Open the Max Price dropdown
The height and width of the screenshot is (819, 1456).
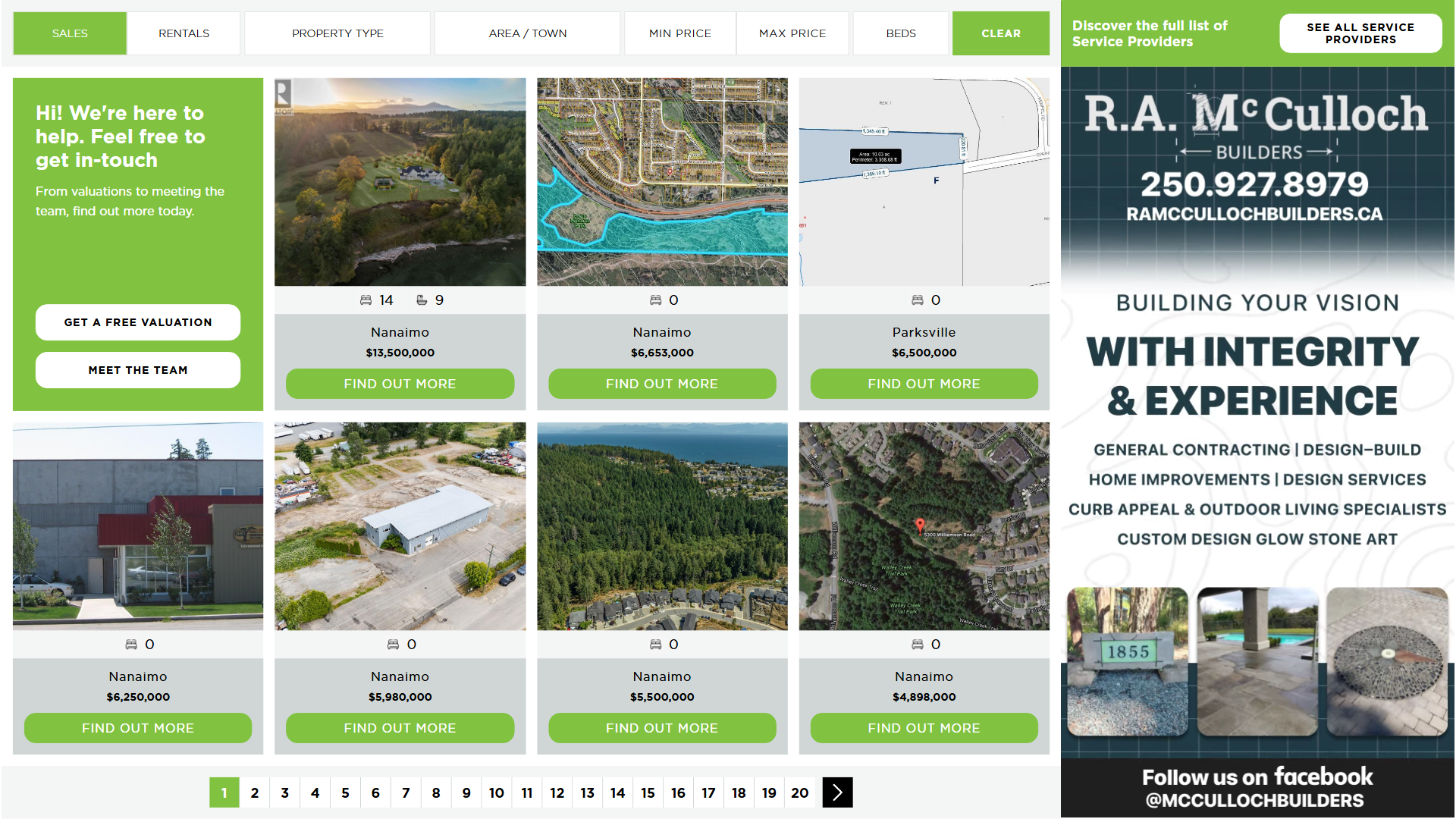(792, 33)
